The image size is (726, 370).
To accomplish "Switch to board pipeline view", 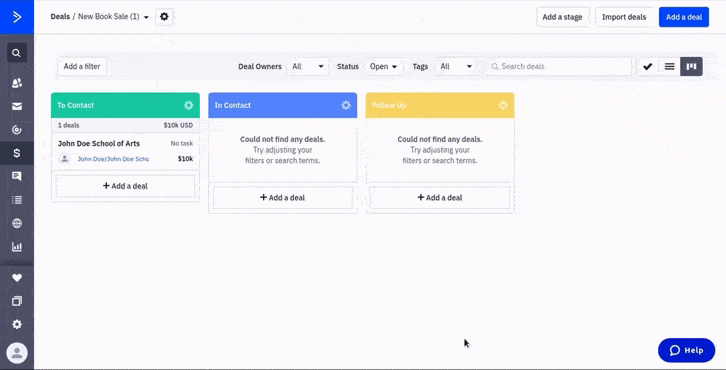I will pos(691,67).
